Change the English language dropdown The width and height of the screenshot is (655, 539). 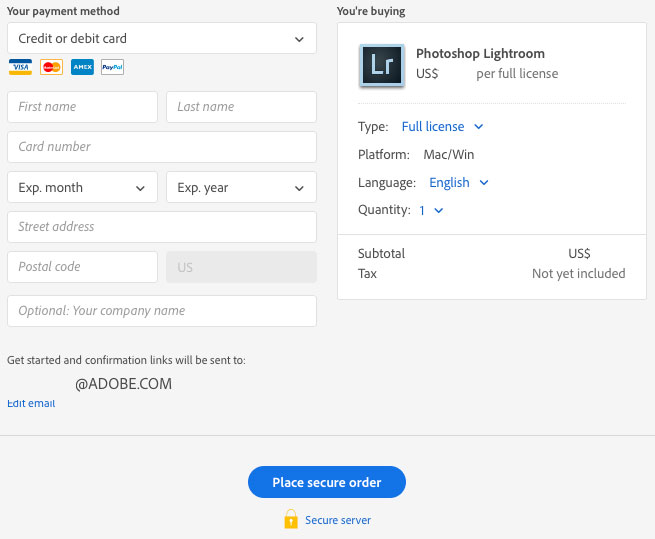tap(459, 183)
